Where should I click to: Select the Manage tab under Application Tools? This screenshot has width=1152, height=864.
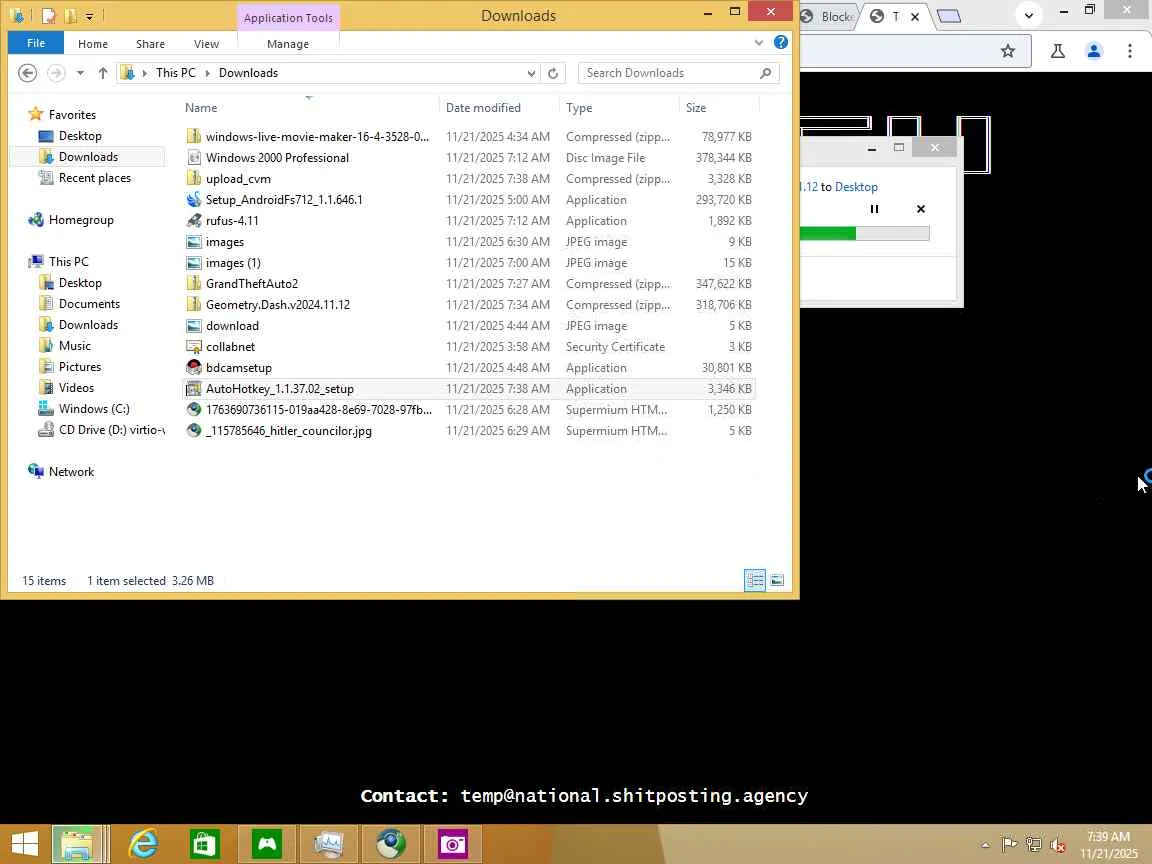288,44
